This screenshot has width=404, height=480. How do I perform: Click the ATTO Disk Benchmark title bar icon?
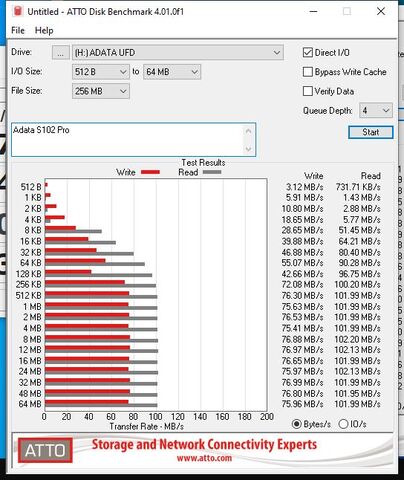click(18, 11)
